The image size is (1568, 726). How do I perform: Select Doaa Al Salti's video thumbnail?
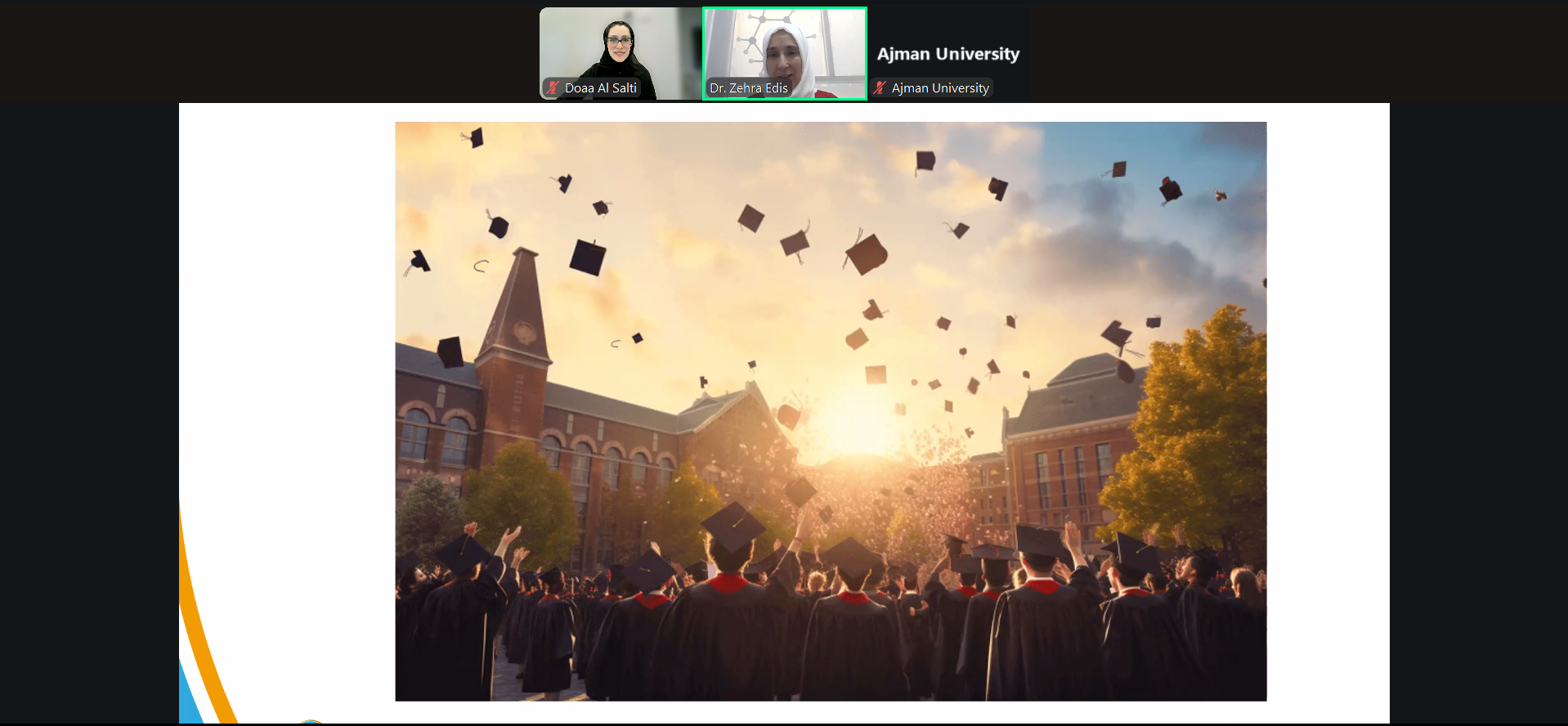pyautogui.click(x=620, y=47)
